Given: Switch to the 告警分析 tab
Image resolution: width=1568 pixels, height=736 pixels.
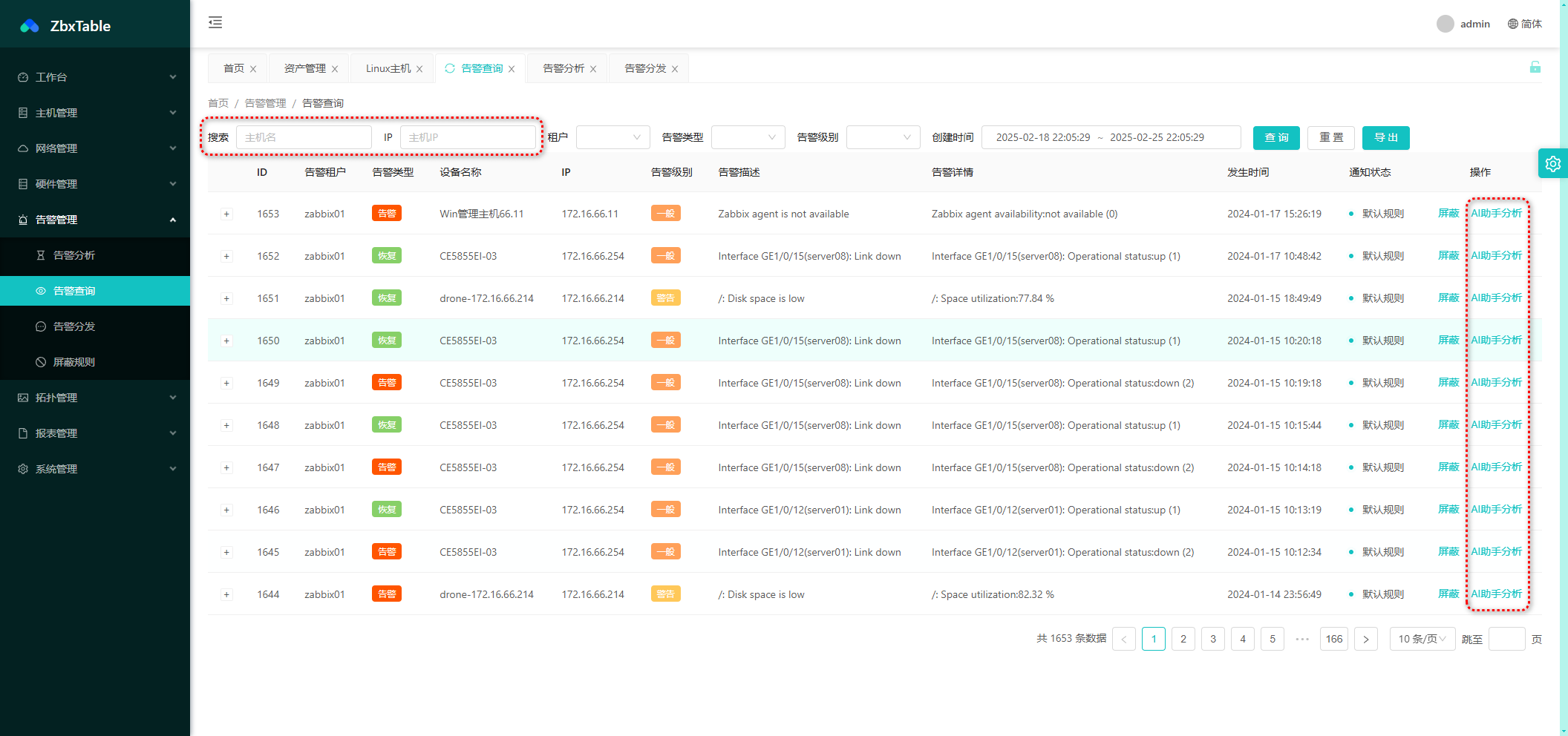Looking at the screenshot, I should 563,68.
